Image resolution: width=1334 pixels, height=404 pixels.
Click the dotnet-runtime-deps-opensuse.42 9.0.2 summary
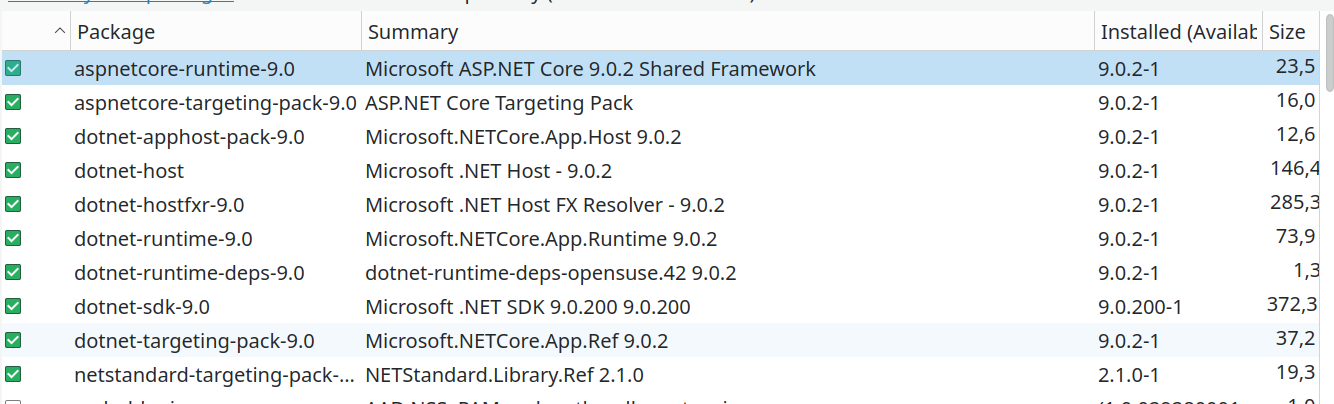point(551,273)
